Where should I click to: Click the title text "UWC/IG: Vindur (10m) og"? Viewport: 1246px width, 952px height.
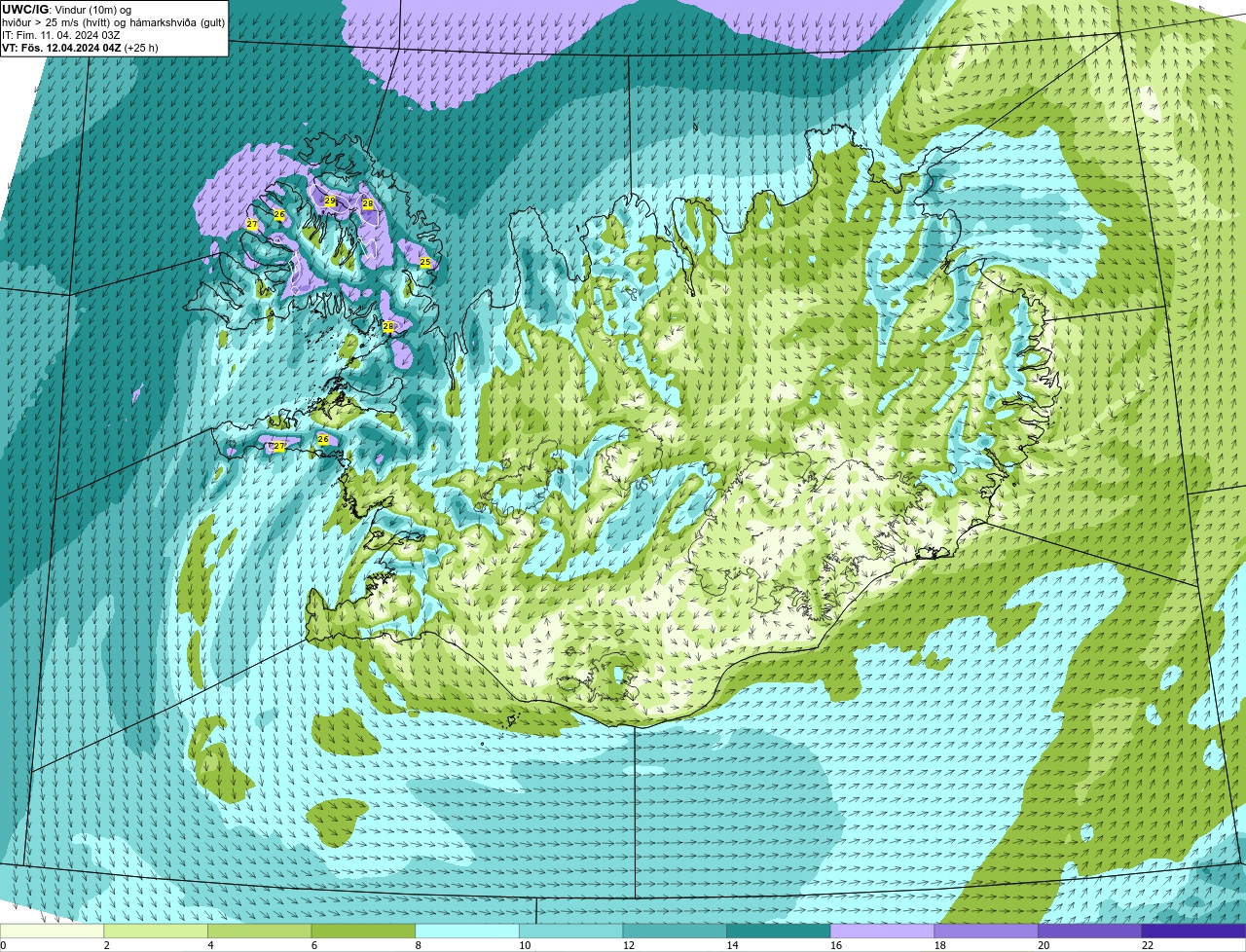click(x=66, y=10)
